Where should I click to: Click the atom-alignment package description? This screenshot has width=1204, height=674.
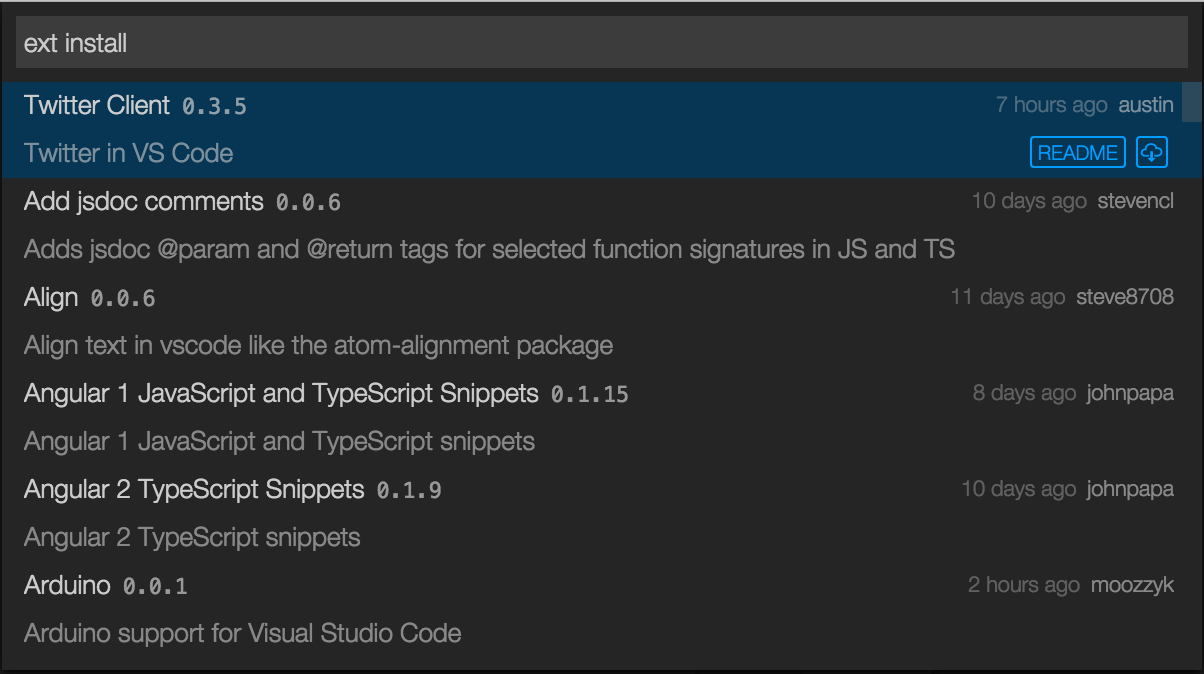[x=318, y=346]
